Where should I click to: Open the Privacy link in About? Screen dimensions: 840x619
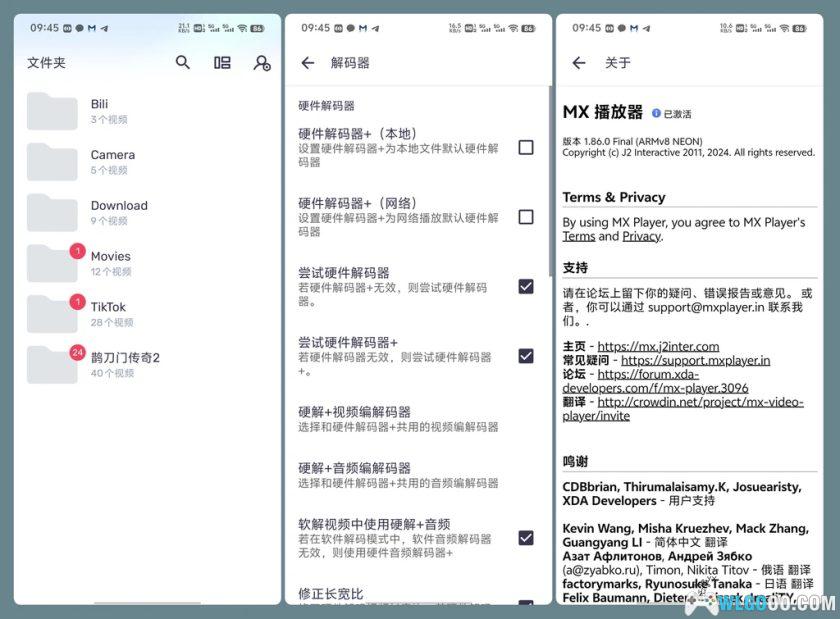[640, 236]
